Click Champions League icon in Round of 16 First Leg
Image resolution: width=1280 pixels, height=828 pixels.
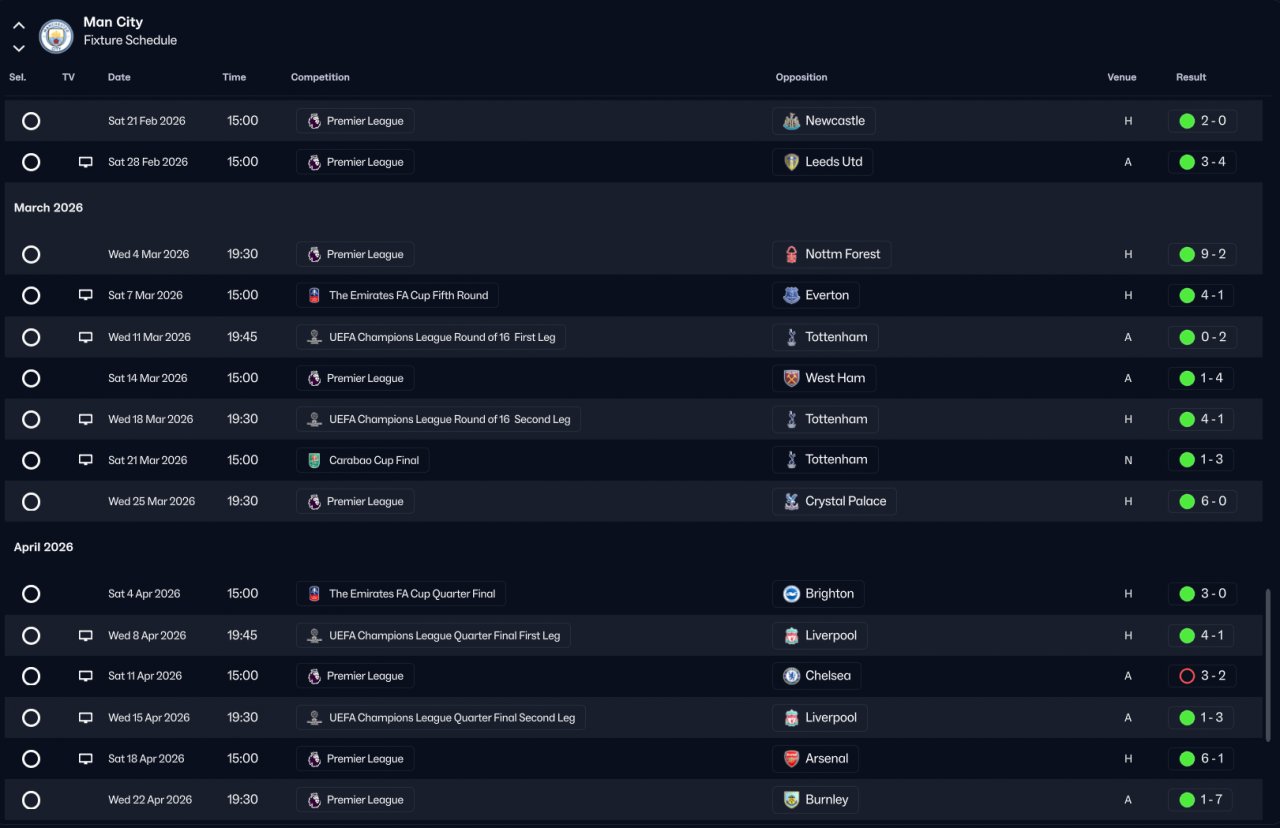pyautogui.click(x=314, y=337)
